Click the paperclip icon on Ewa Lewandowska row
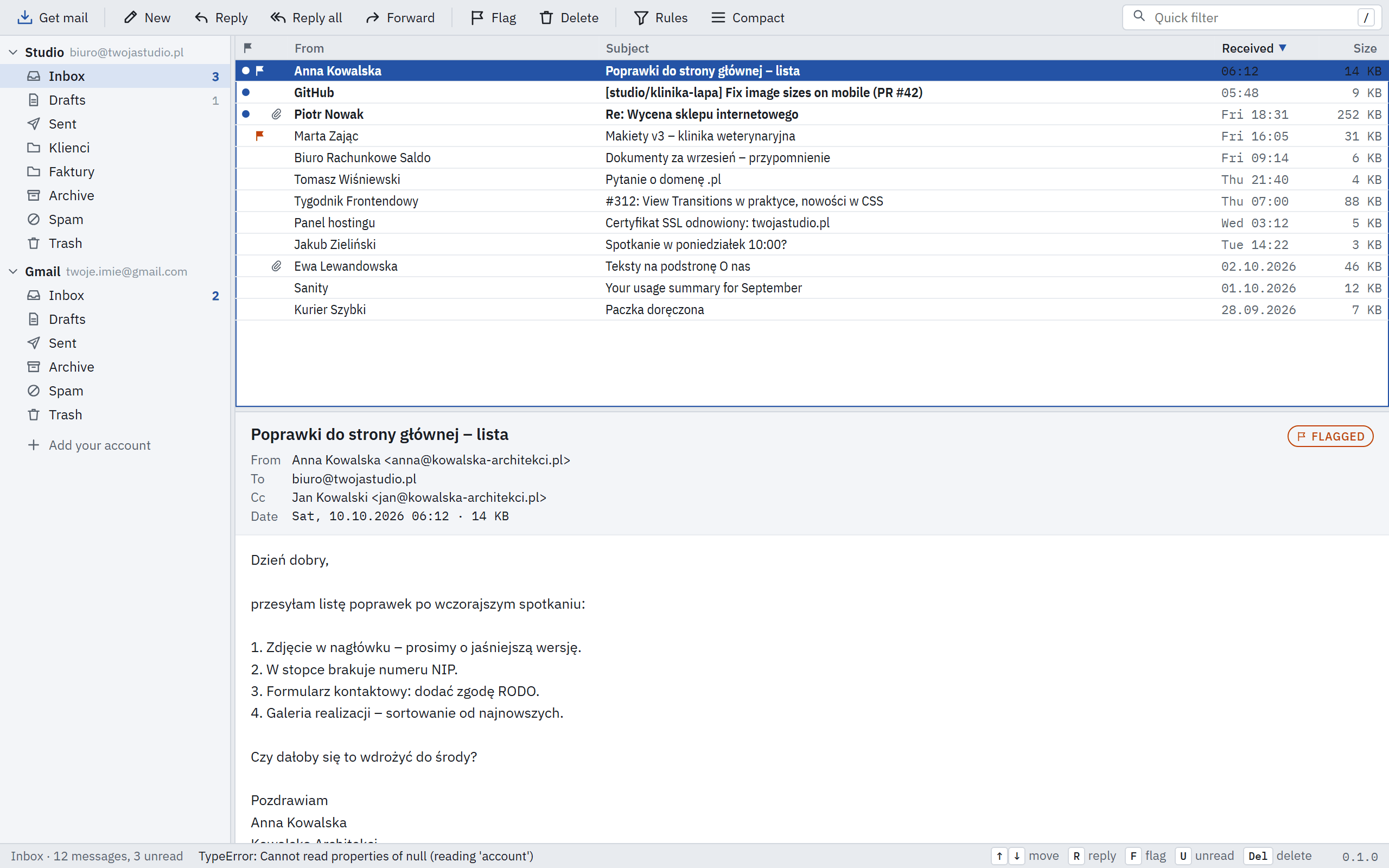 pyautogui.click(x=277, y=266)
